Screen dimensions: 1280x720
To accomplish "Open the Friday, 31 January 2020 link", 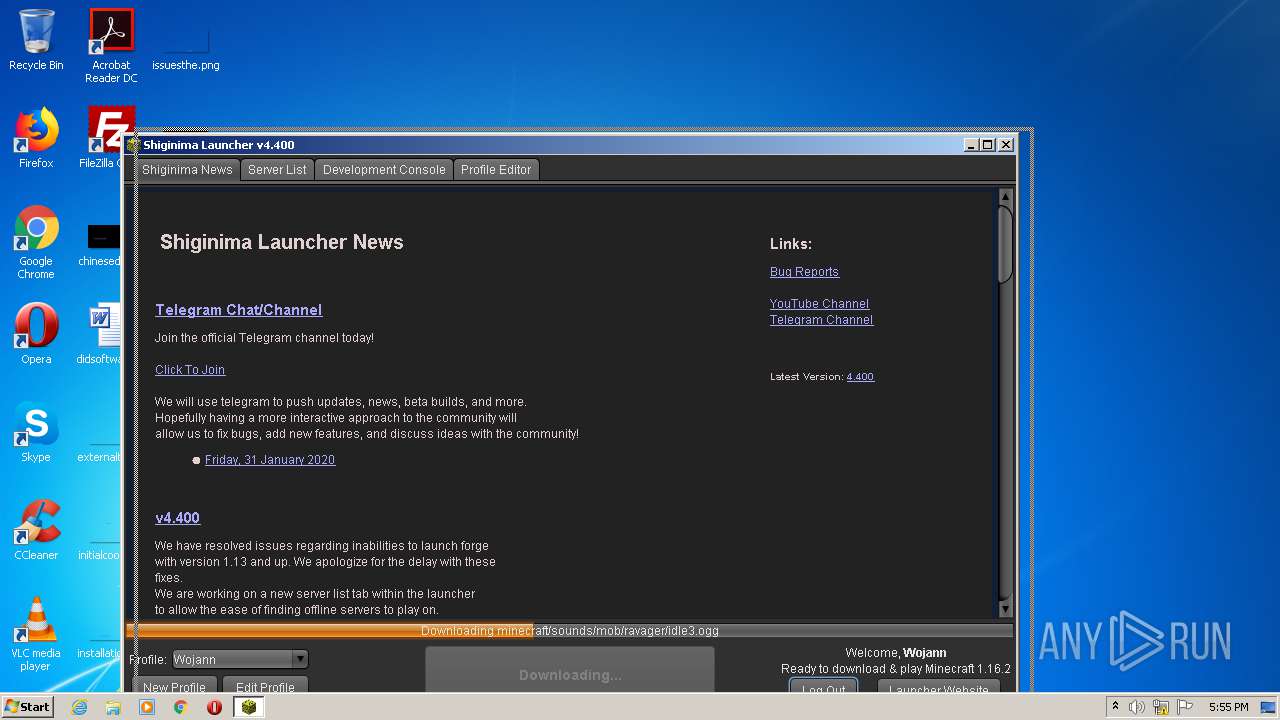I will (x=270, y=460).
